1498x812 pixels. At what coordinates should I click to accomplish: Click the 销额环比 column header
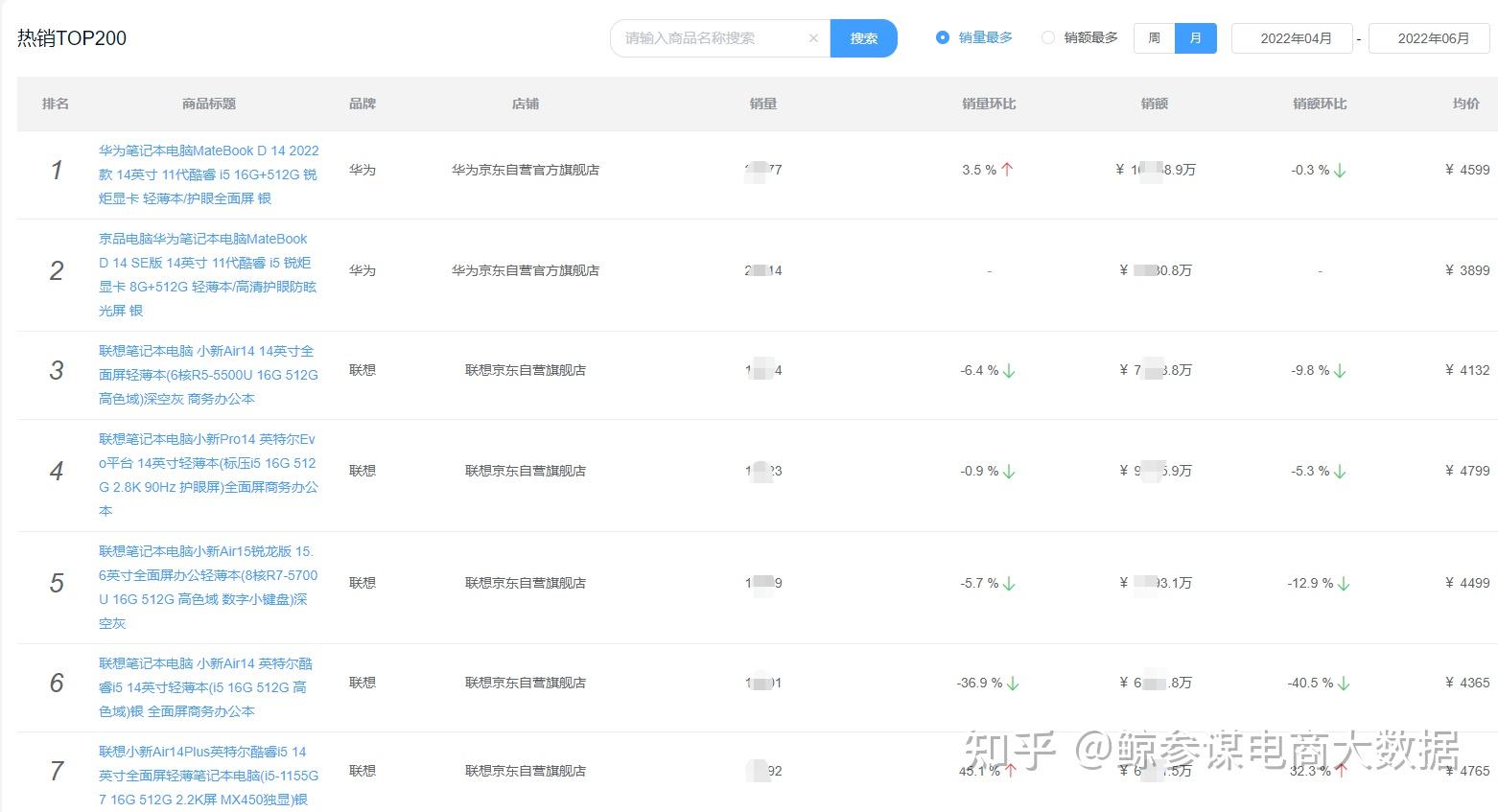[x=1320, y=104]
